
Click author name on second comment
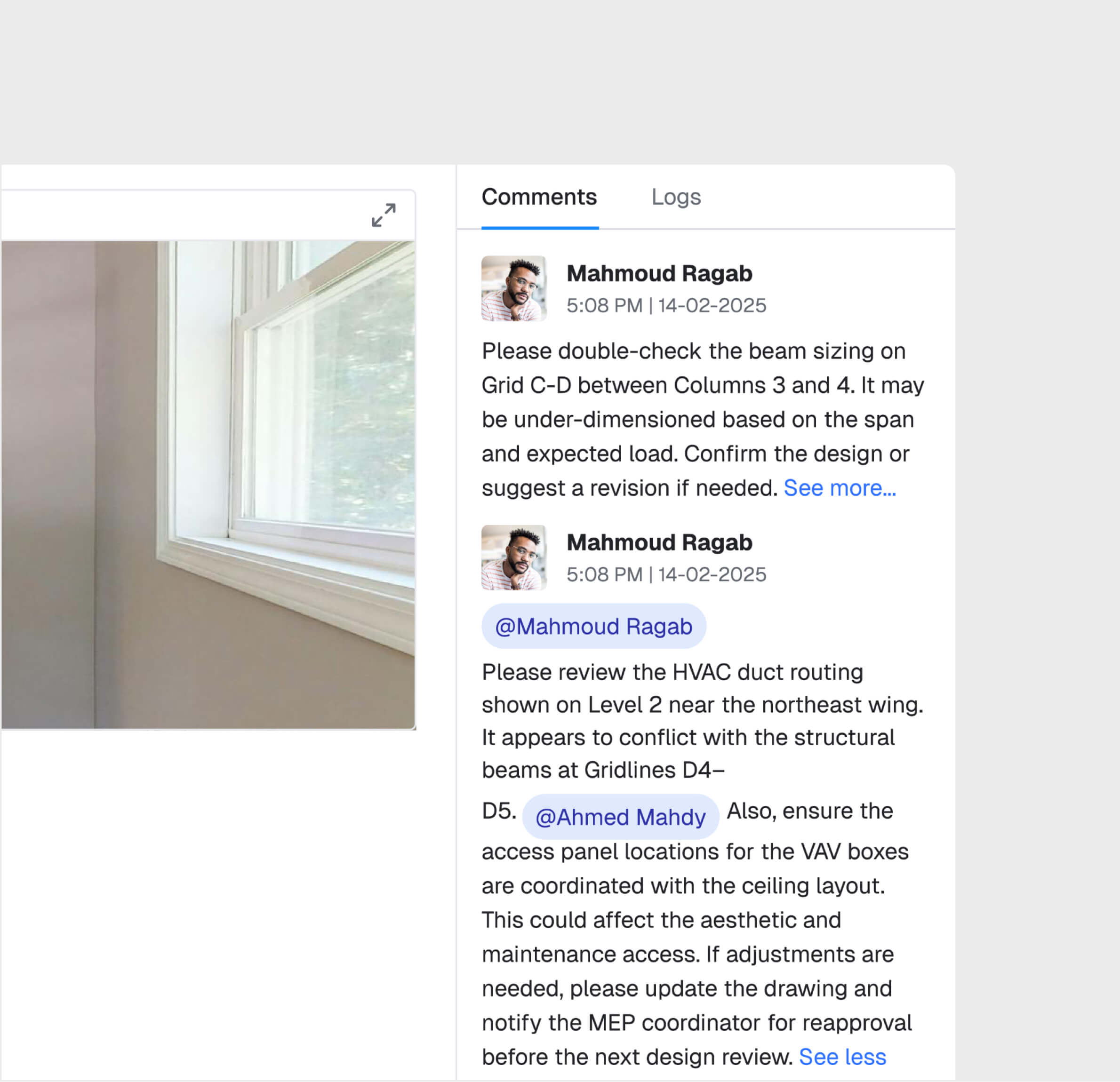pyautogui.click(x=659, y=543)
